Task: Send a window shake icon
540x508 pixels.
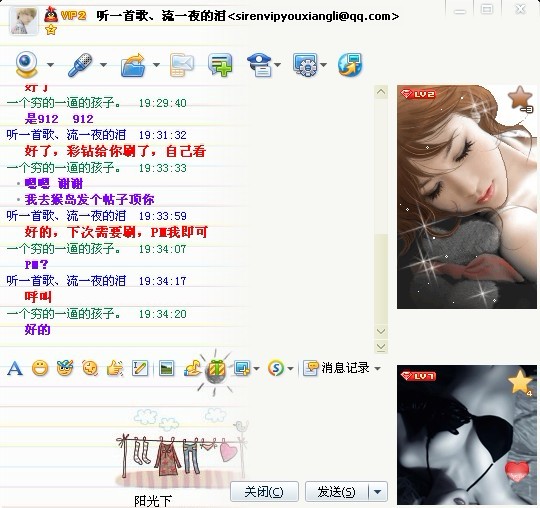Action: pyautogui.click(x=90, y=368)
